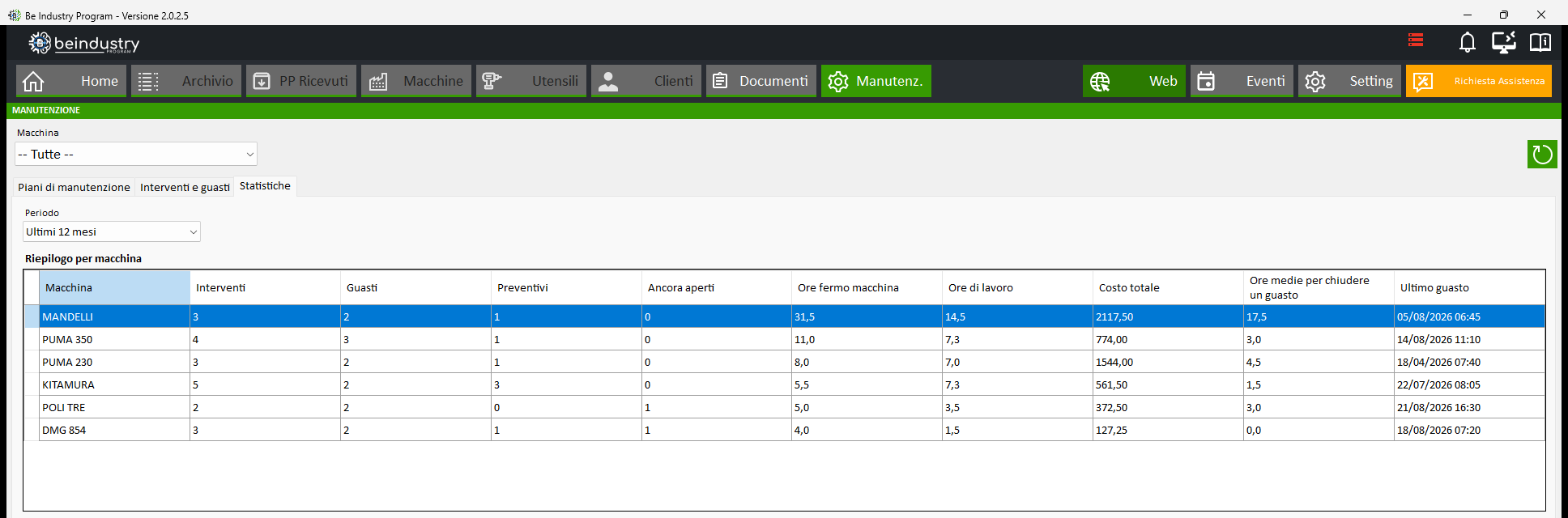Select the PUMA 230 row
Image resolution: width=1568 pixels, height=518 pixels.
tap(784, 362)
